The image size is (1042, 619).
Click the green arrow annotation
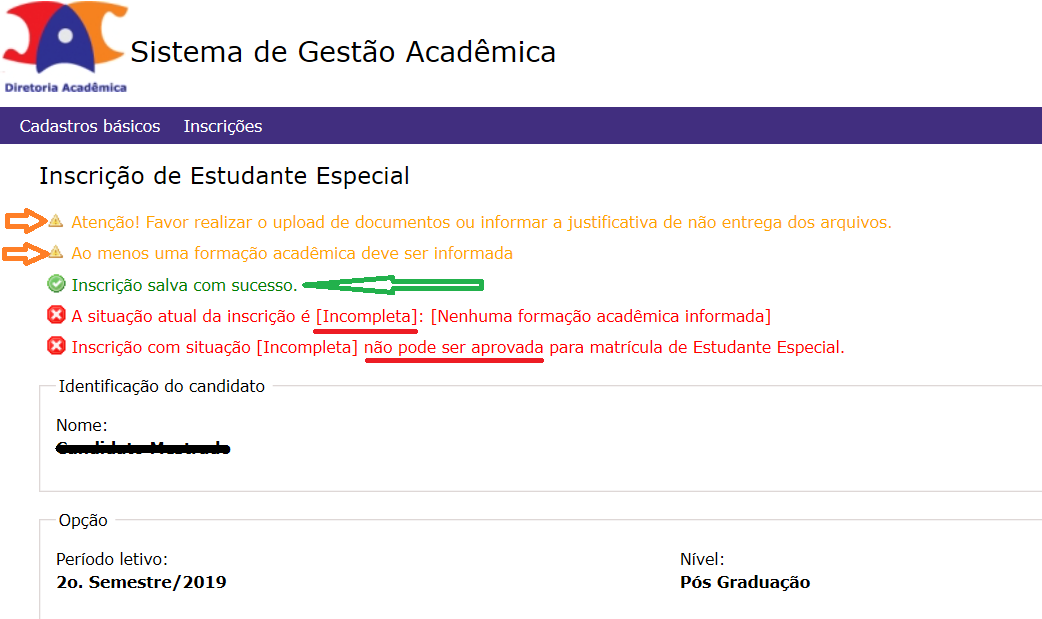tap(393, 285)
